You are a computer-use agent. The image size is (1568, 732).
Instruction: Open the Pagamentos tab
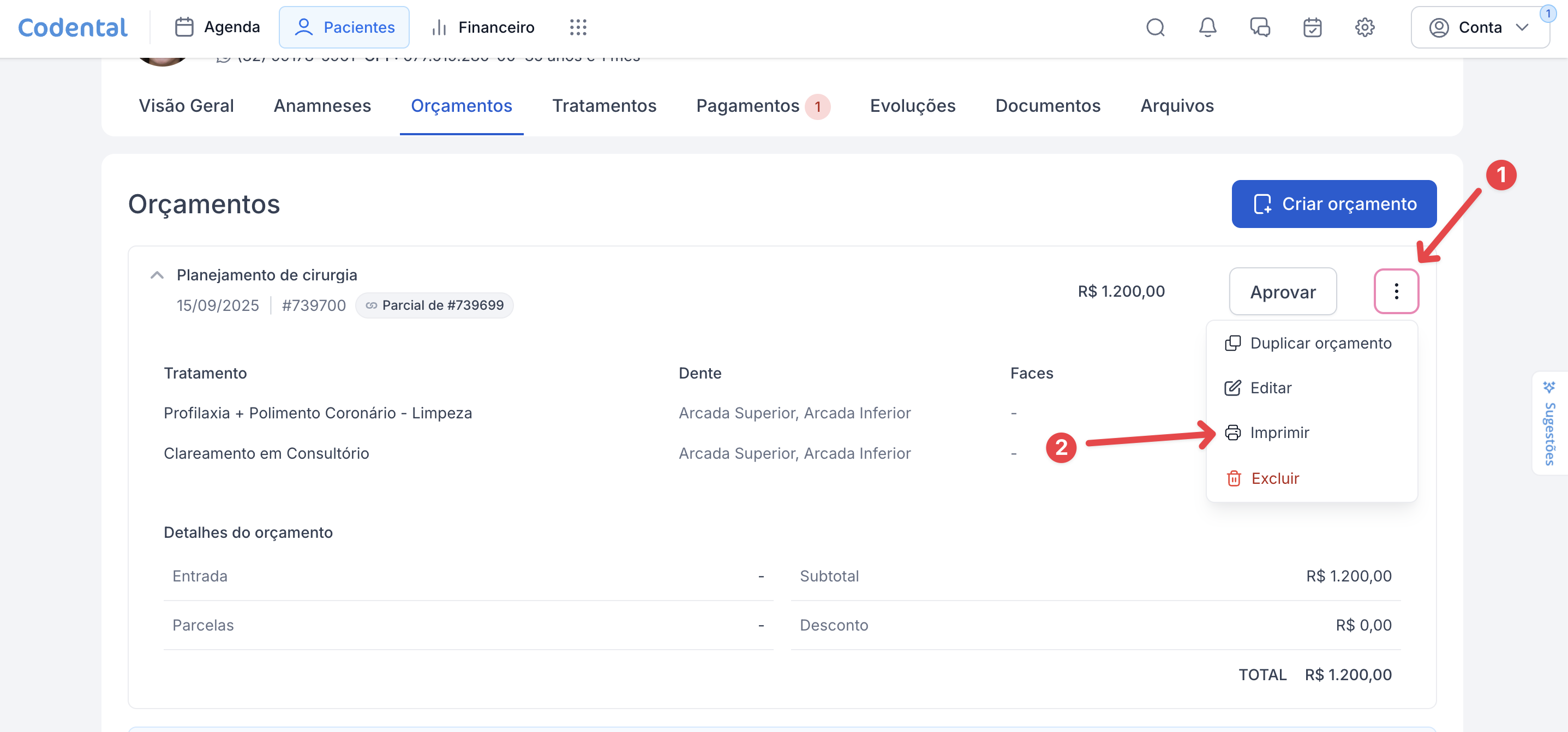(x=747, y=106)
